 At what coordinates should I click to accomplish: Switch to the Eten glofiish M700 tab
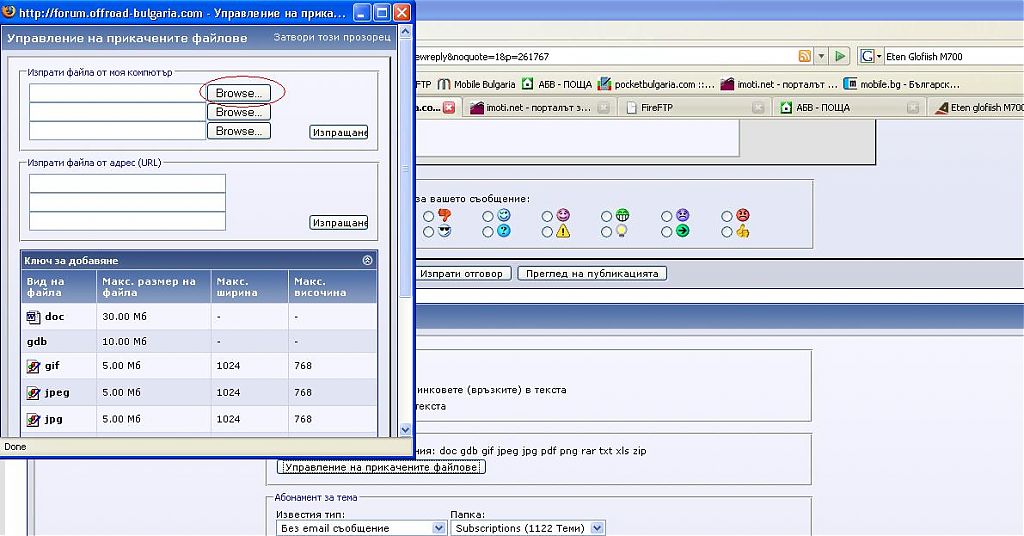pyautogui.click(x=978, y=108)
